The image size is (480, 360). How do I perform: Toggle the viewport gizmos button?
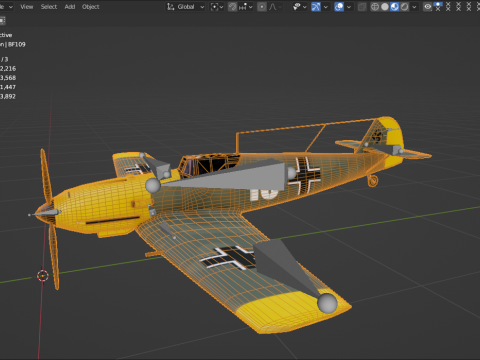click(x=316, y=7)
